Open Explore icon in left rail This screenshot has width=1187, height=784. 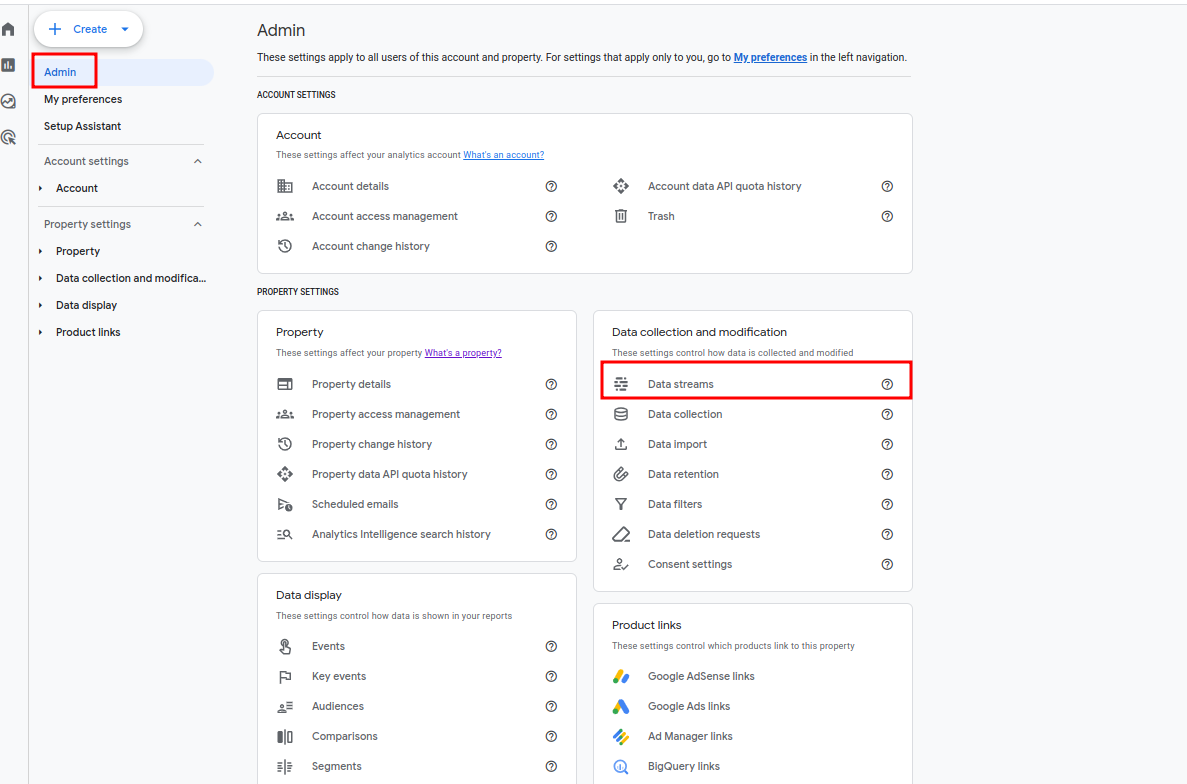click(x=8, y=101)
